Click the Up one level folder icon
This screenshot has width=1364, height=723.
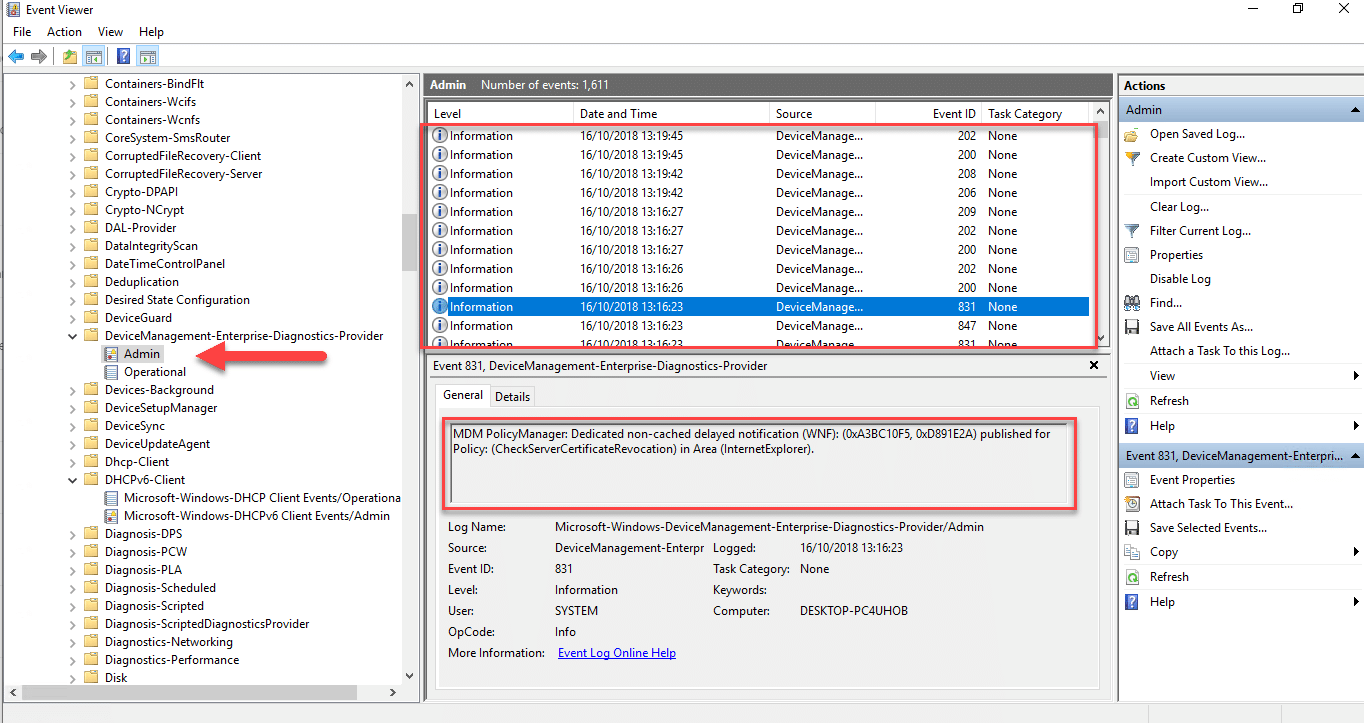70,56
